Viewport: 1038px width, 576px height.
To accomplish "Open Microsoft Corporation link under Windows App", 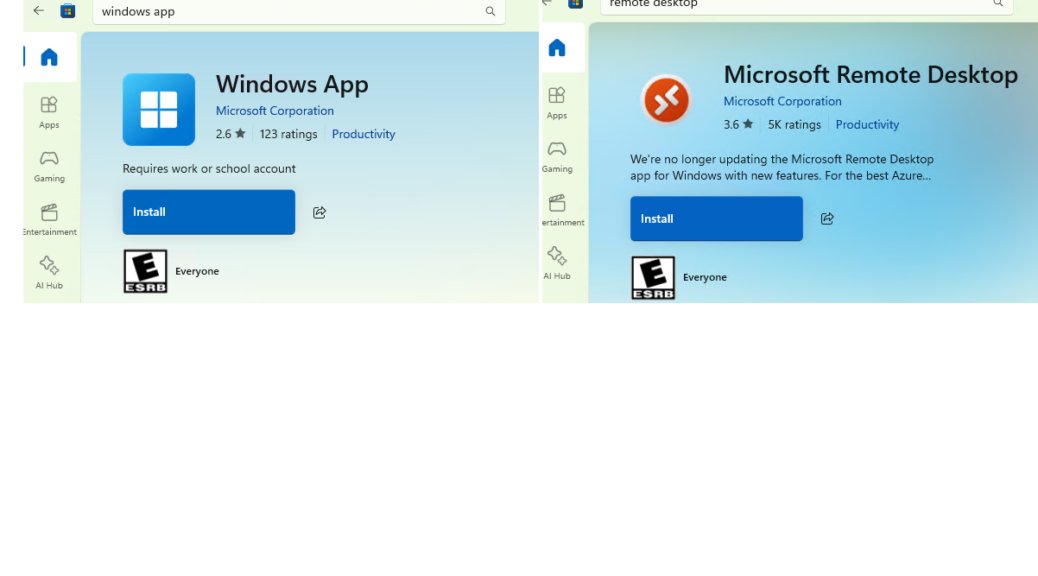I will tap(275, 111).
